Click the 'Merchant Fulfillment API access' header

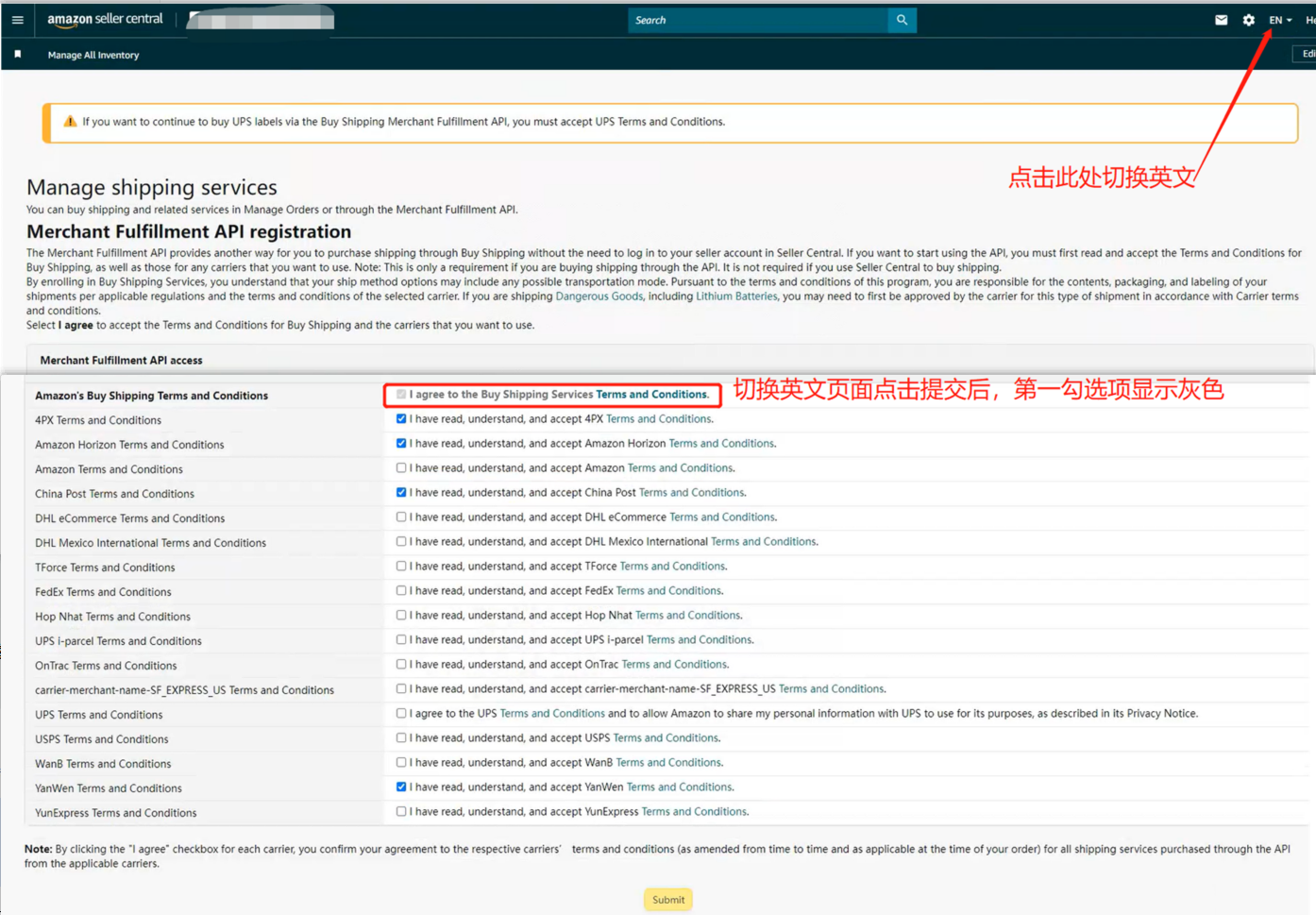pos(121,360)
